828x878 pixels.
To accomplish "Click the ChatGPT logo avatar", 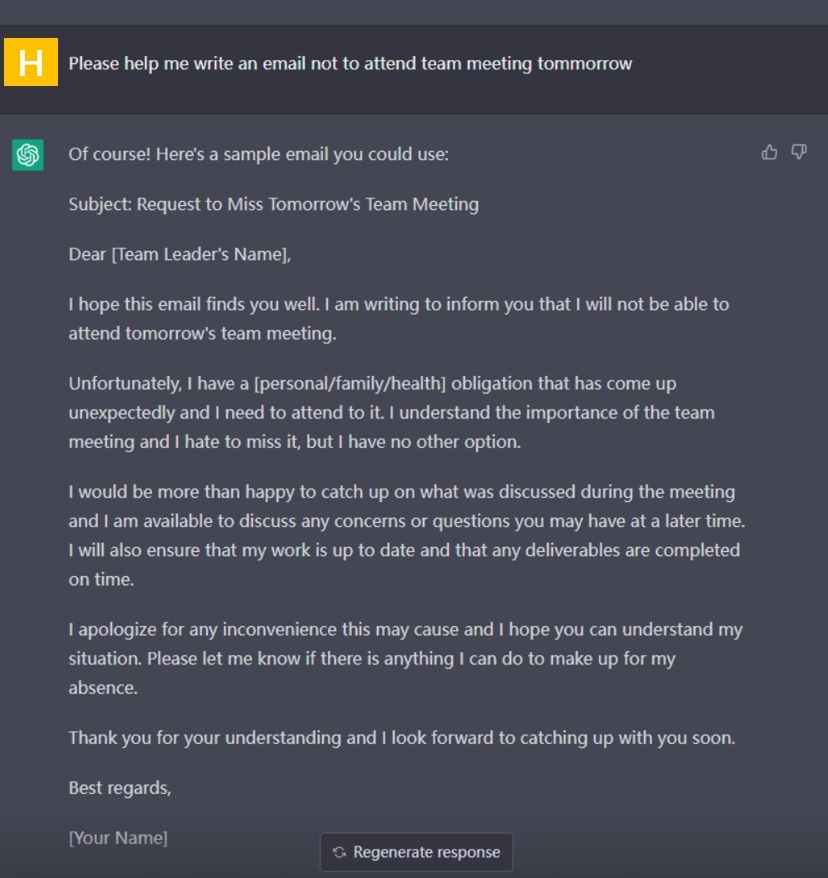I will 28,155.
